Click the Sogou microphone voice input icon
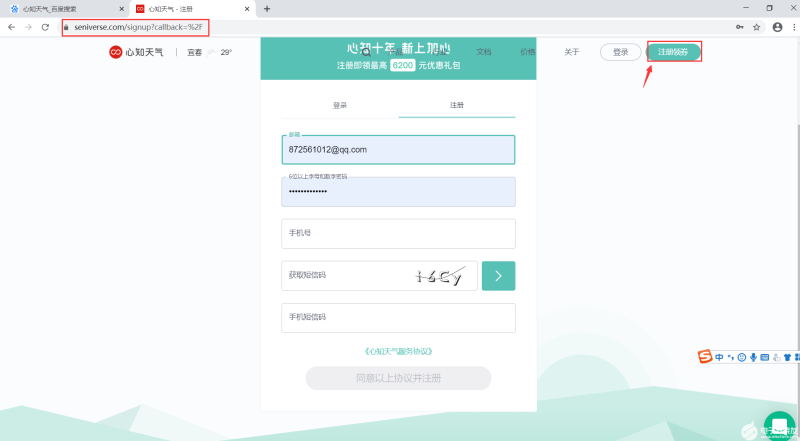Screen dimensions: 800x441 tap(752, 356)
